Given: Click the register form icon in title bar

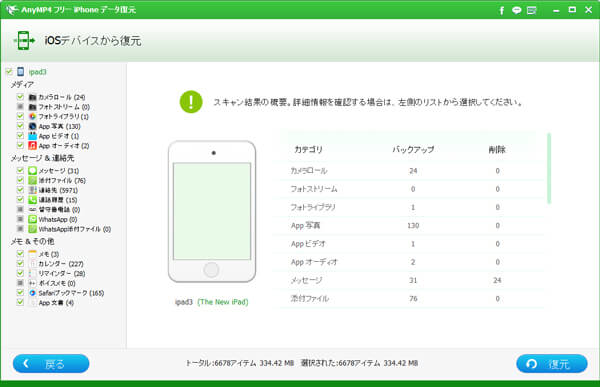Looking at the screenshot, I should click(532, 10).
